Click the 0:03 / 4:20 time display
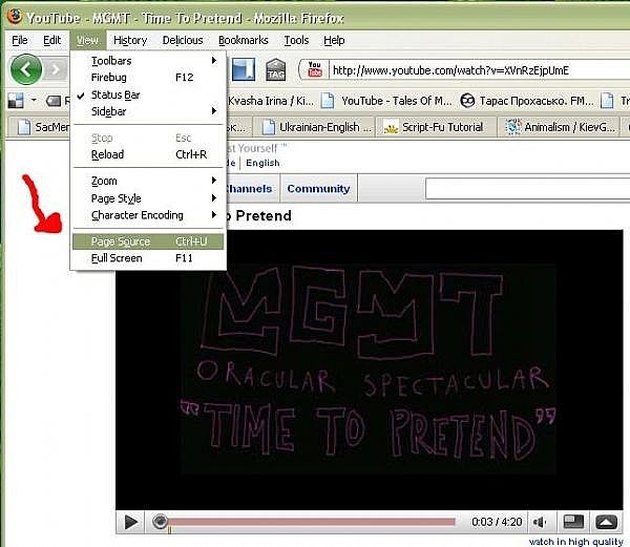Viewport: 630px width, 547px height. 497,522
